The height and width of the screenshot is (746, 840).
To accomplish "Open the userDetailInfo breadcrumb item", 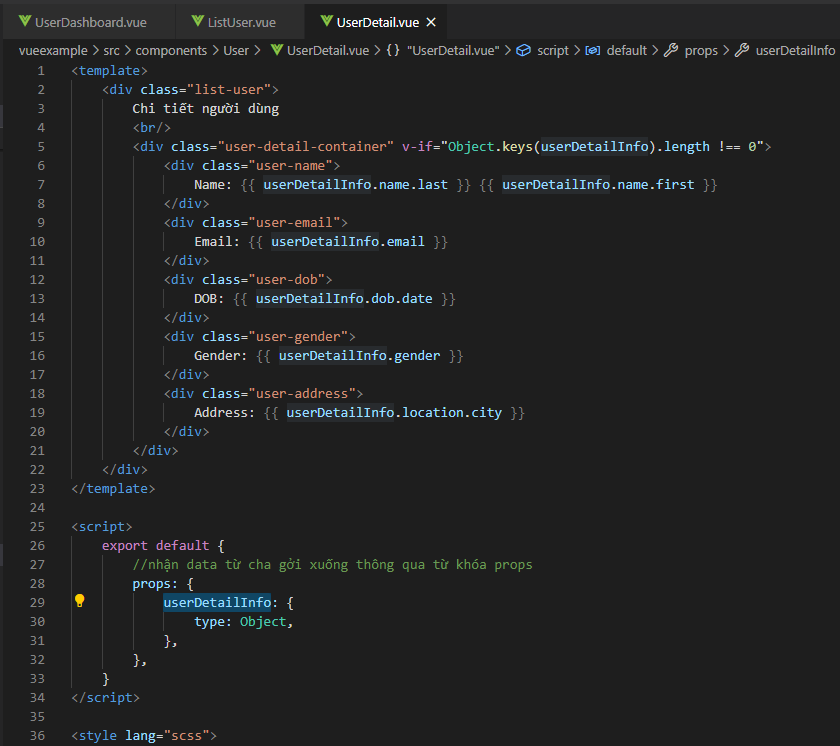I will tap(795, 50).
